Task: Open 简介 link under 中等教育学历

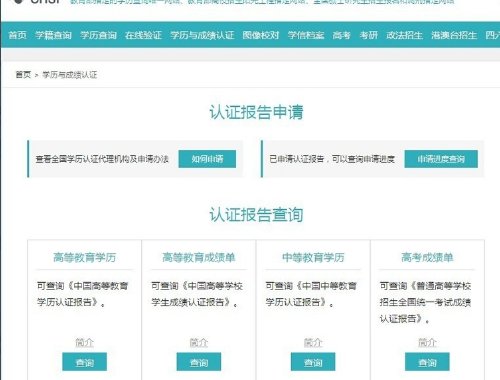Action: [313, 342]
